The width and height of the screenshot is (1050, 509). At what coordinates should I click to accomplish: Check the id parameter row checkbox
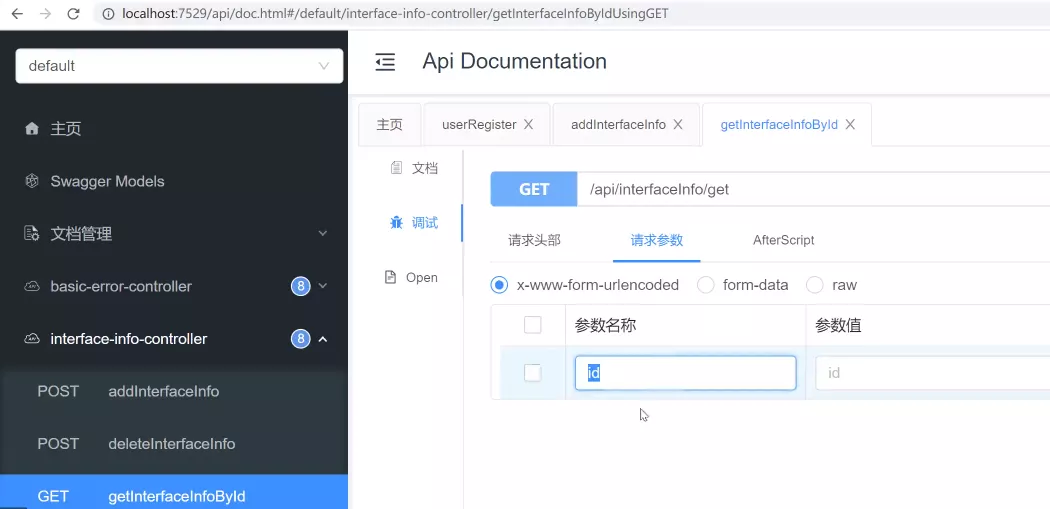pyautogui.click(x=532, y=373)
